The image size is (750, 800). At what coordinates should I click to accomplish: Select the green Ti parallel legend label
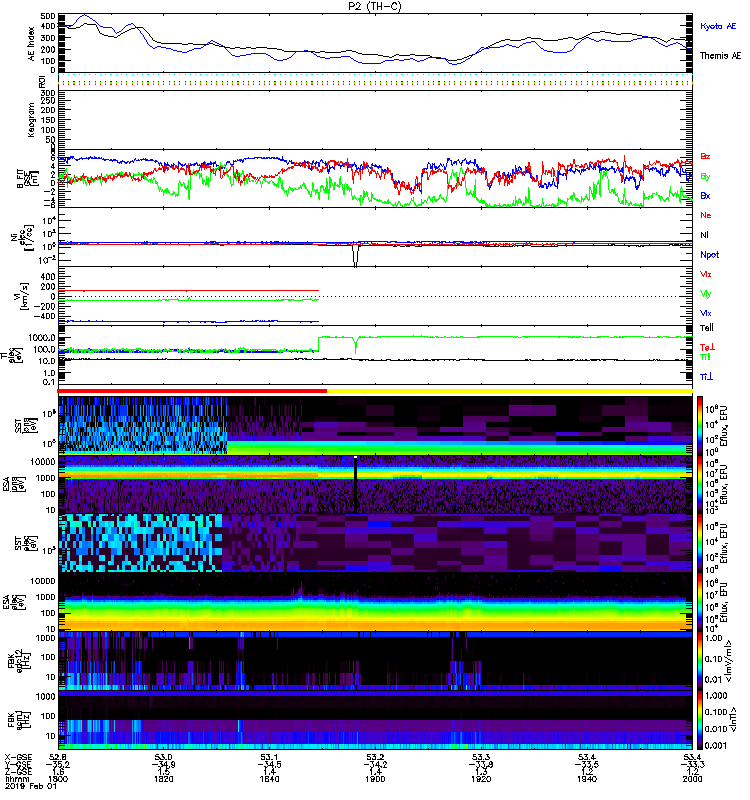(705, 357)
